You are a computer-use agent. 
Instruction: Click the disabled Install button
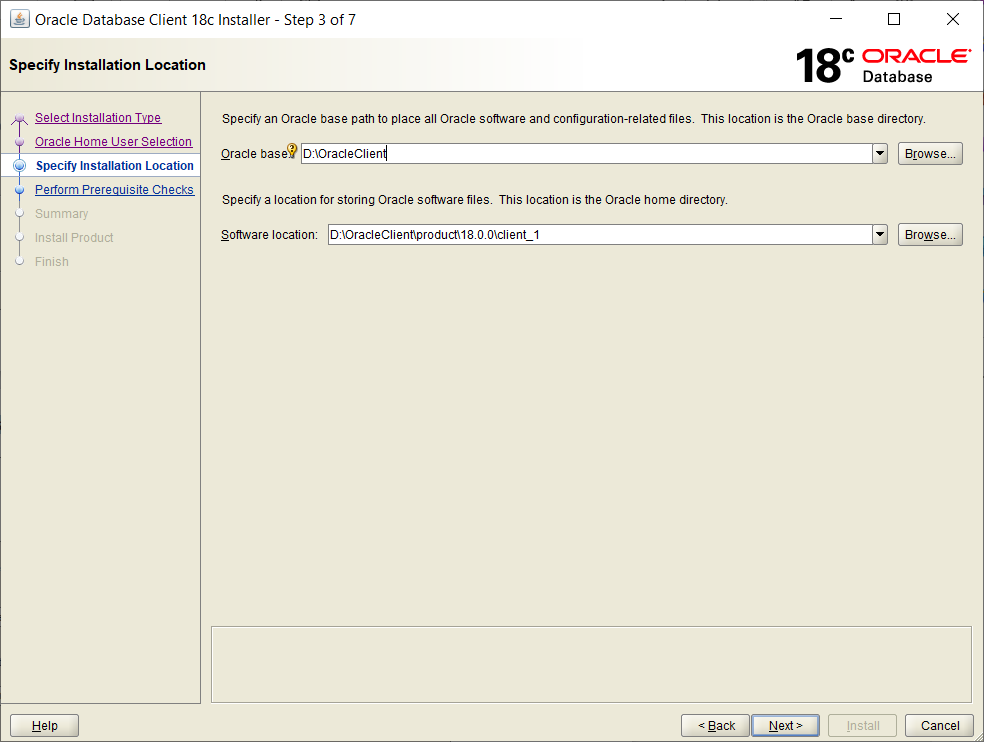(x=863, y=726)
